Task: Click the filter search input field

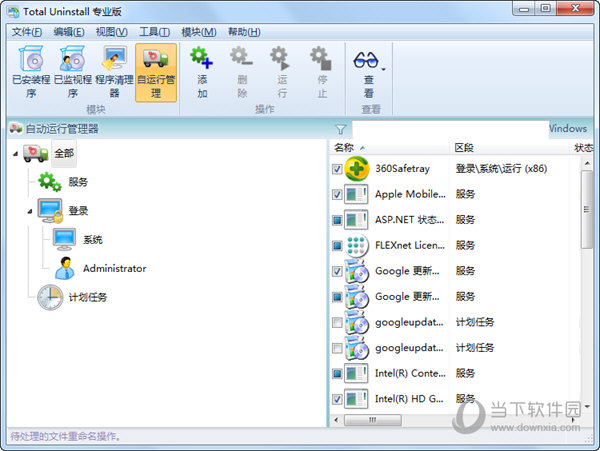Action: tap(450, 130)
